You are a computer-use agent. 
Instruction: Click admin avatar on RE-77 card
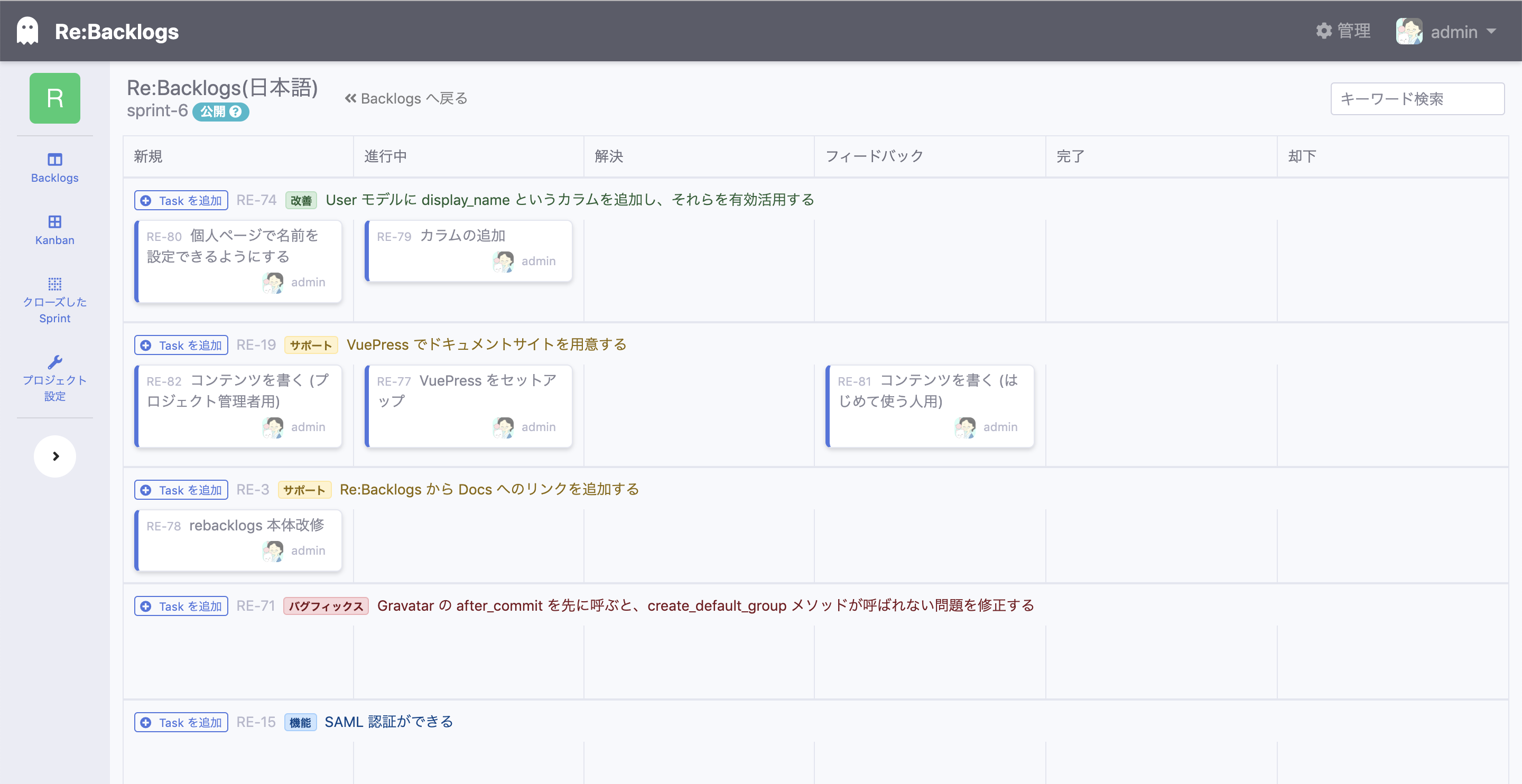tap(503, 427)
